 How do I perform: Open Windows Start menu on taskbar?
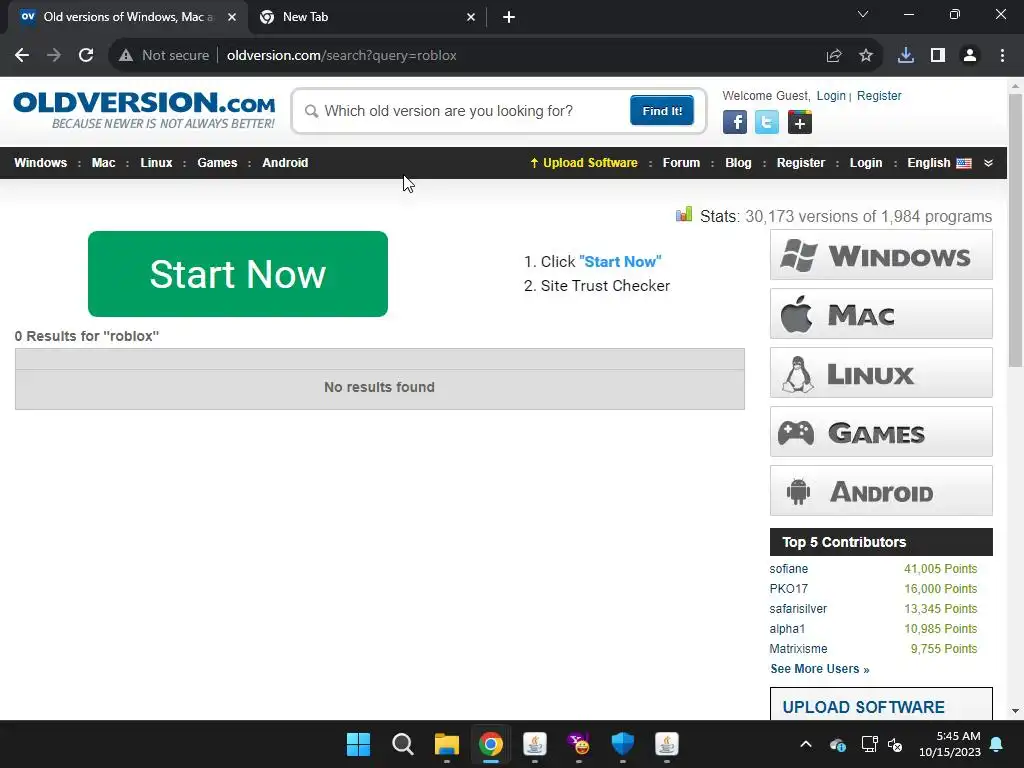tap(359, 744)
